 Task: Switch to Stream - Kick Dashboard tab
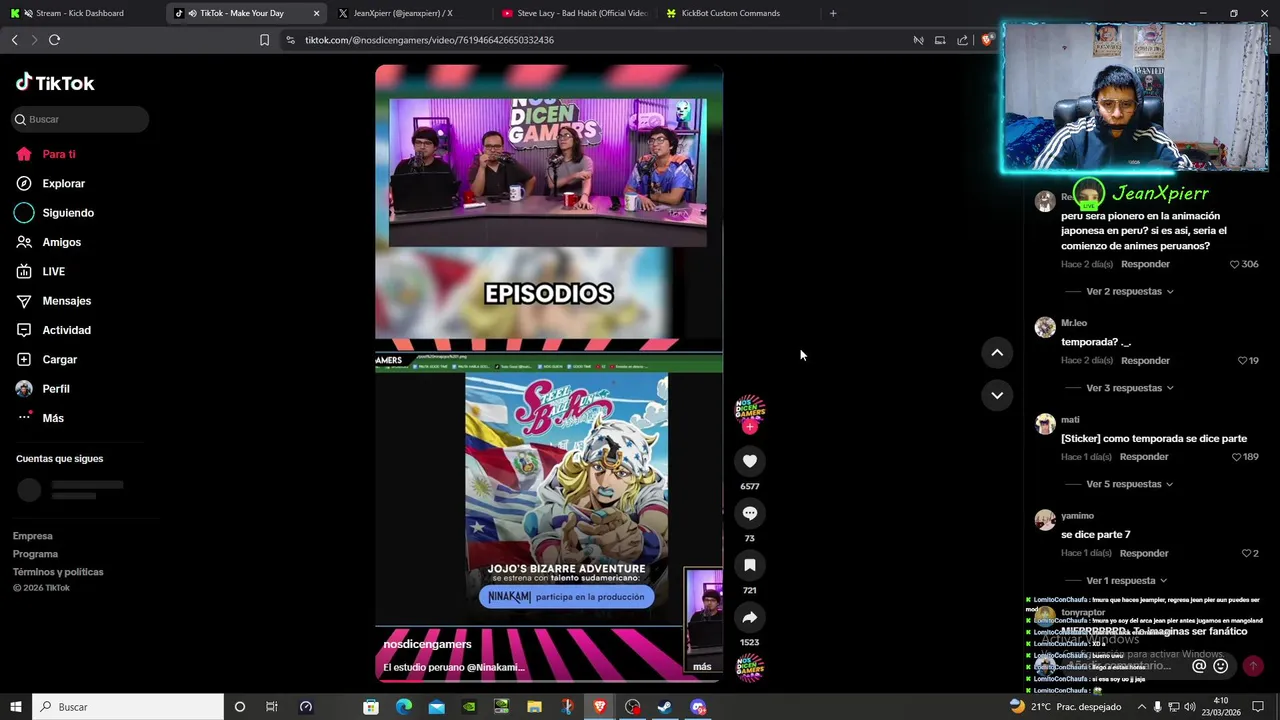pyautogui.click(x=82, y=13)
